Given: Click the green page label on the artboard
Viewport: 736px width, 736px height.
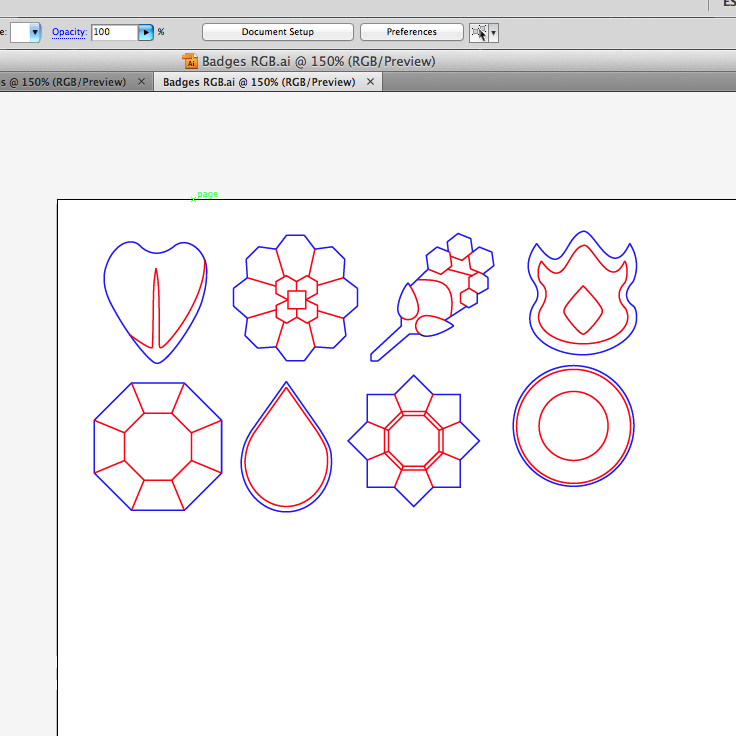Looking at the screenshot, I should (x=207, y=194).
